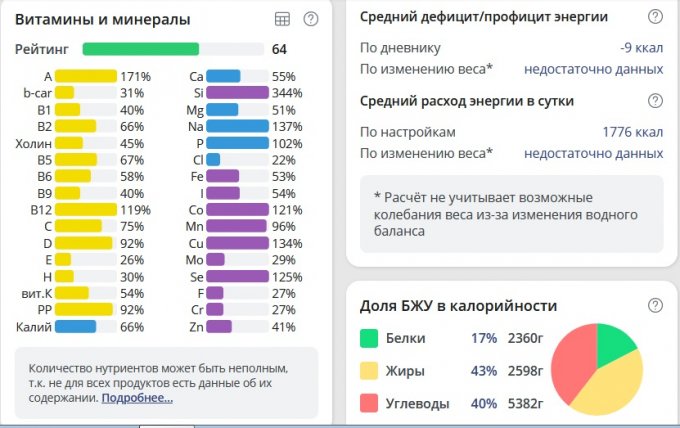Select the green Белки color swatch
The width and height of the screenshot is (680, 428).
(x=367, y=338)
